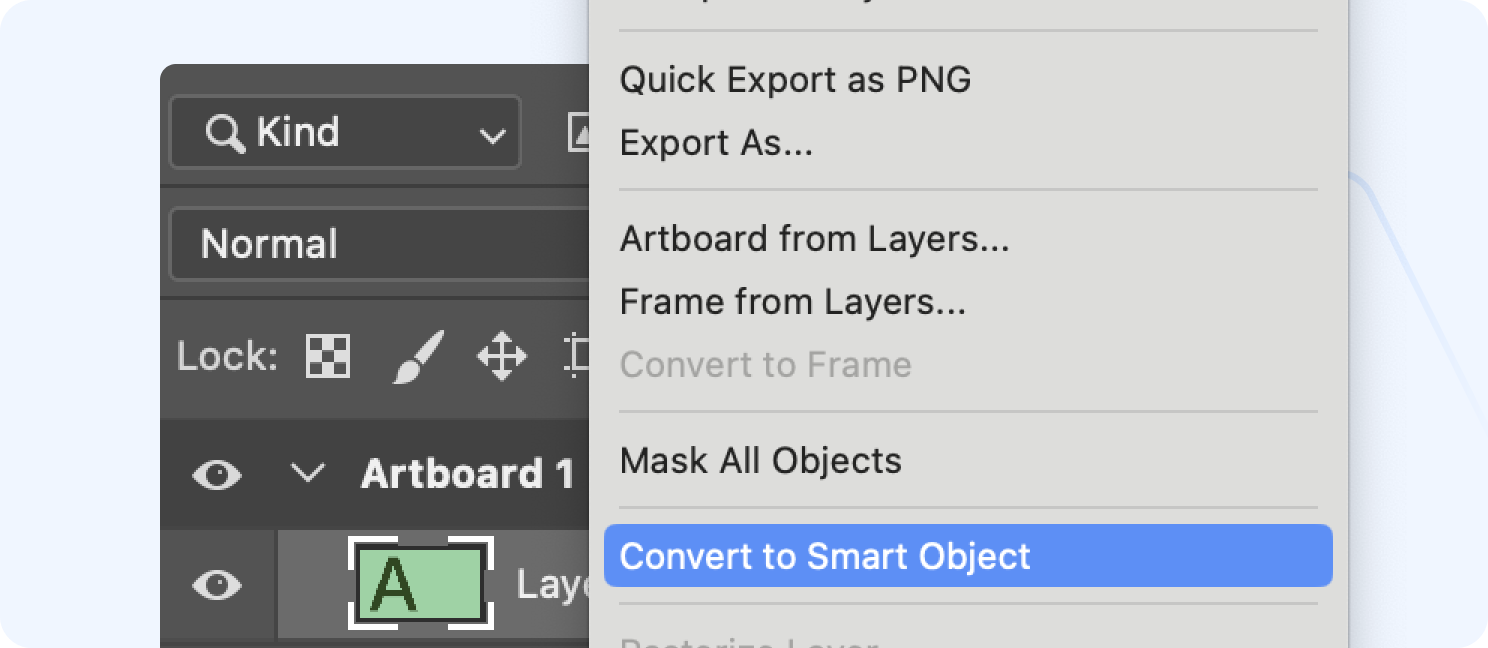Click the green letter A layer thumbnail
Image resolution: width=1488 pixels, height=648 pixels.
[419, 585]
